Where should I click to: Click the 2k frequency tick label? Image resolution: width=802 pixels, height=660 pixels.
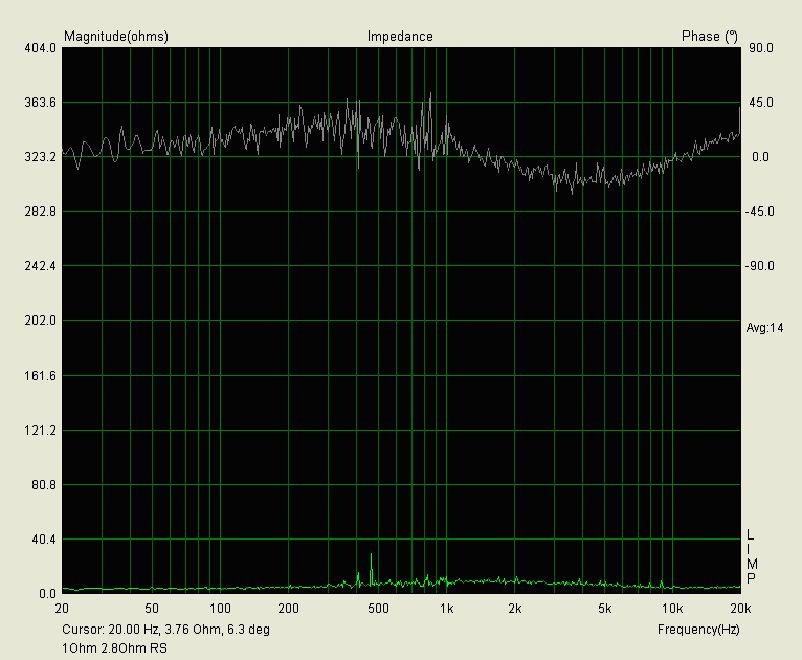[515, 609]
